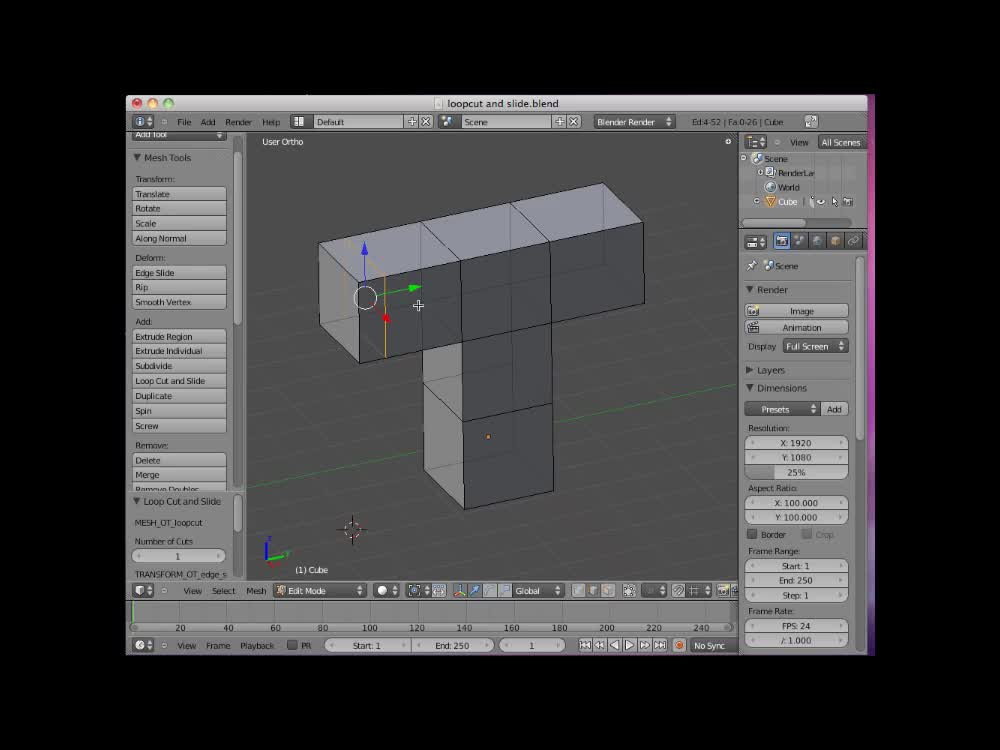Toggle Cube selectability cursor icon
The image size is (1000, 750).
tap(835, 202)
